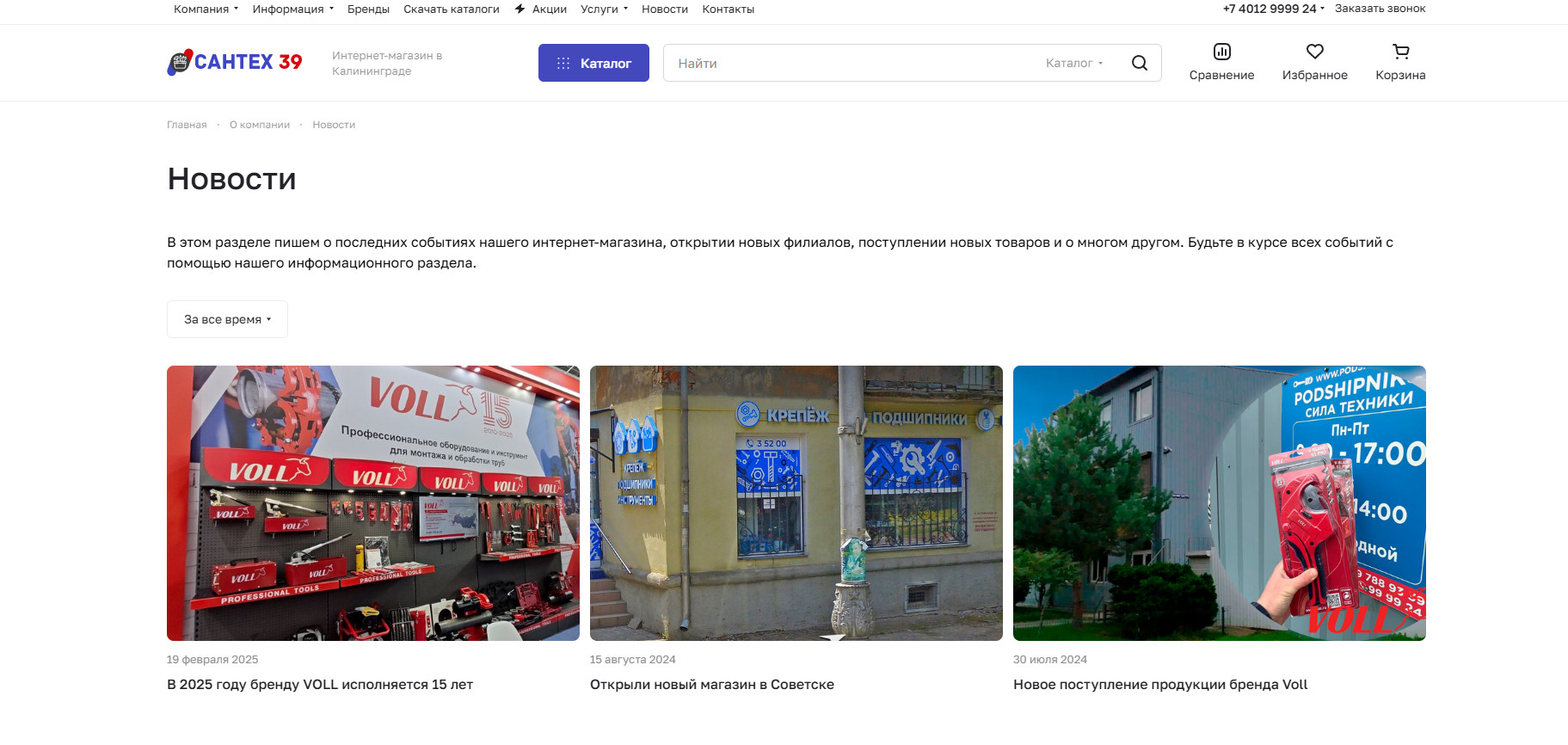The height and width of the screenshot is (745, 1568).
Task: Open the Каталог button
Action: pyautogui.click(x=593, y=63)
